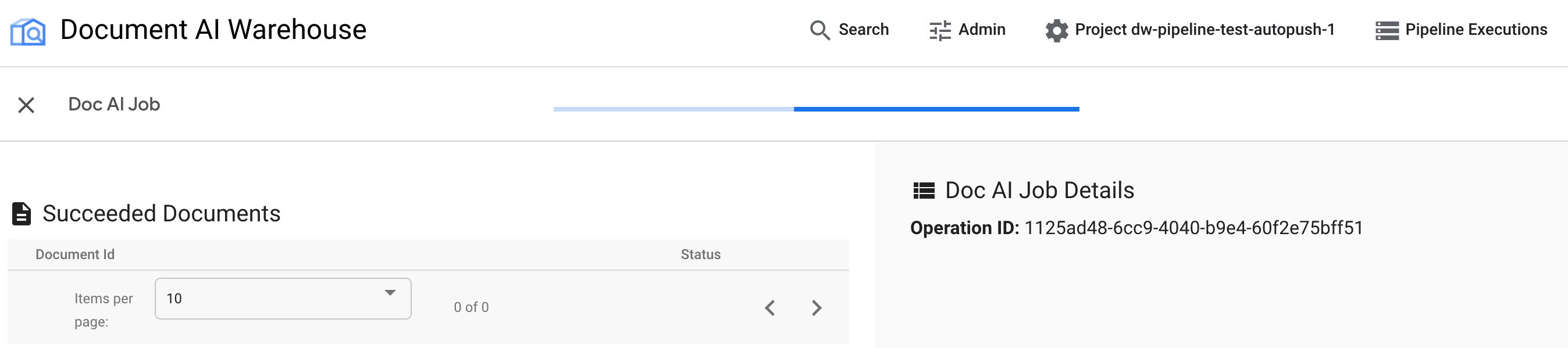Viewport: 1568px width, 348px height.
Task: Open the Items per page dropdown
Action: pos(283,299)
